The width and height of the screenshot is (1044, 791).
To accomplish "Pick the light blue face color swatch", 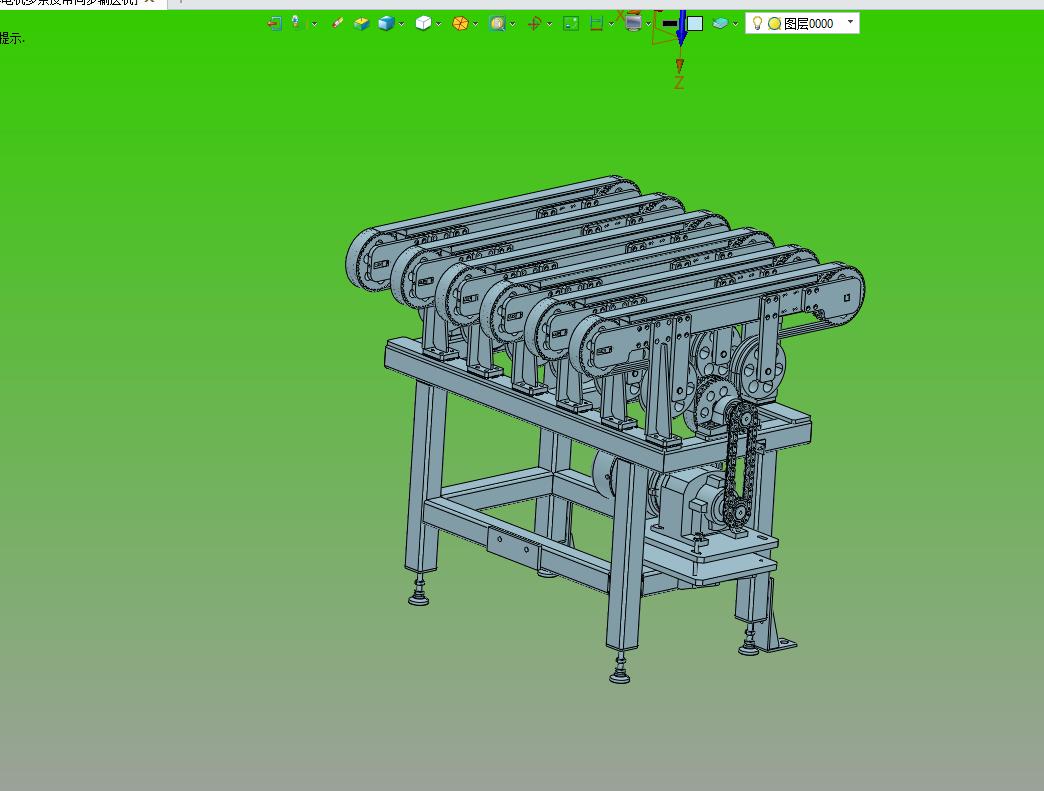I will [x=695, y=23].
